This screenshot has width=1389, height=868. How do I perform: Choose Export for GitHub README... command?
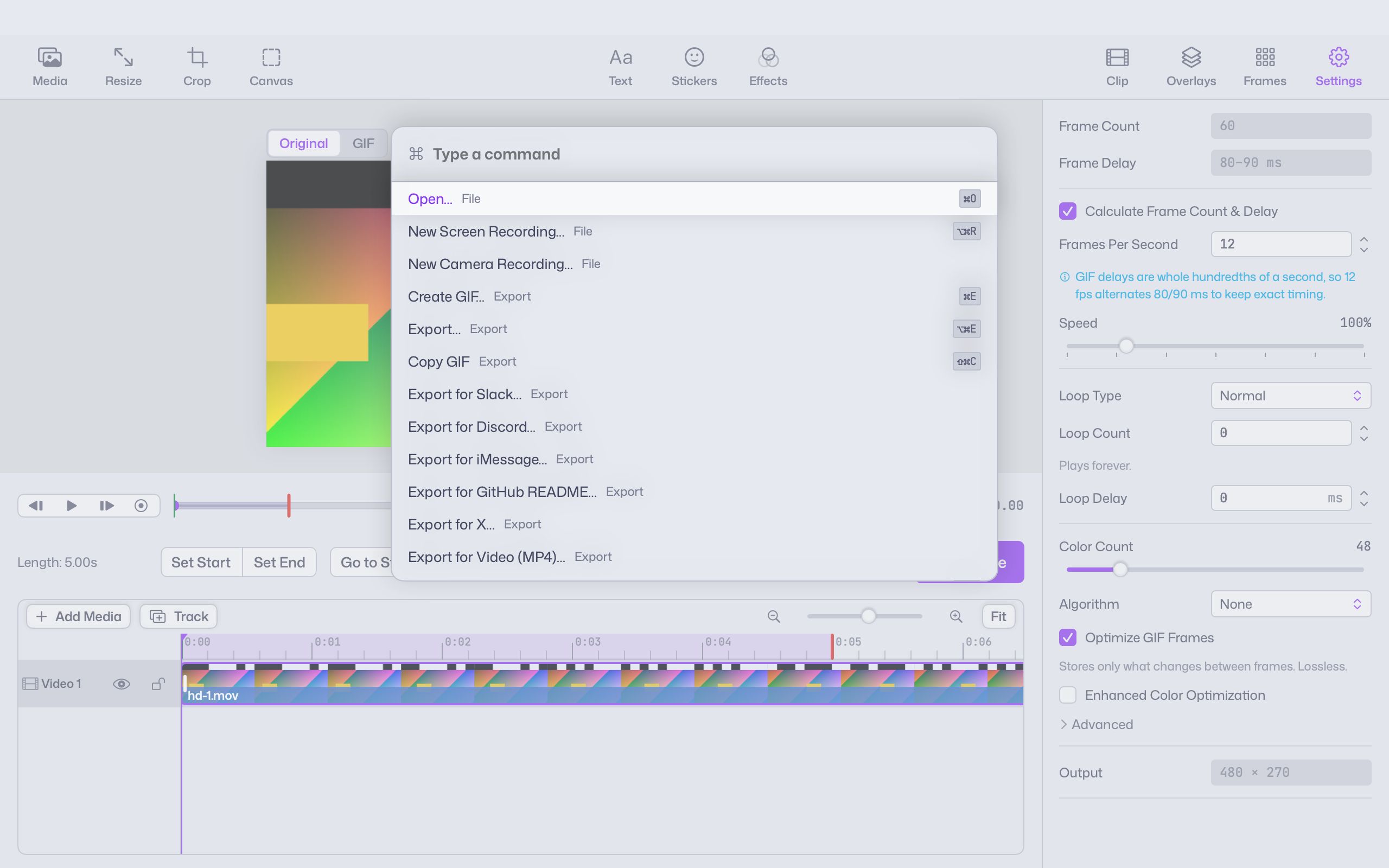[x=694, y=492]
